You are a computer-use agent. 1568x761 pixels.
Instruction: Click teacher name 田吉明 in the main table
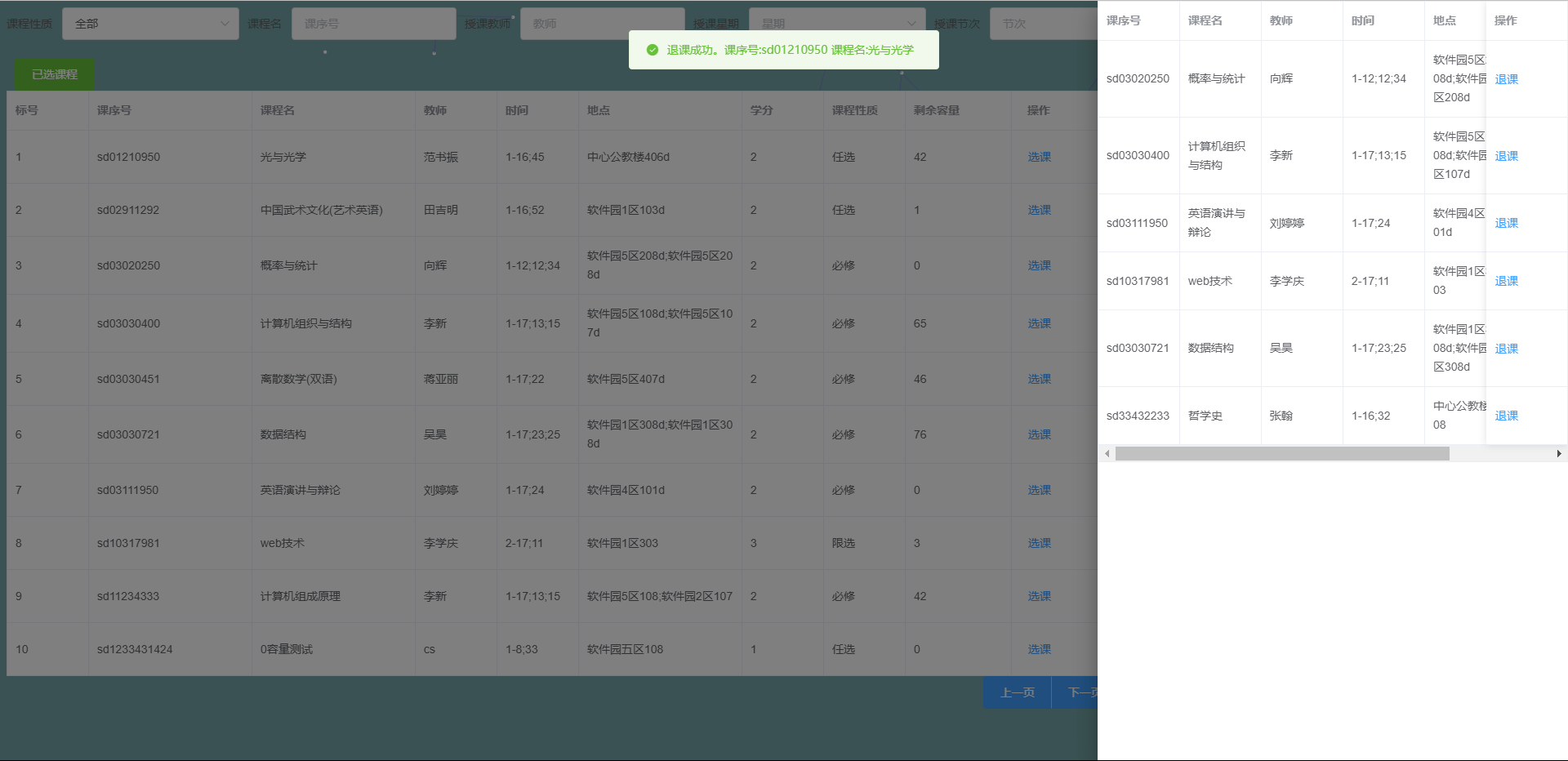(440, 210)
